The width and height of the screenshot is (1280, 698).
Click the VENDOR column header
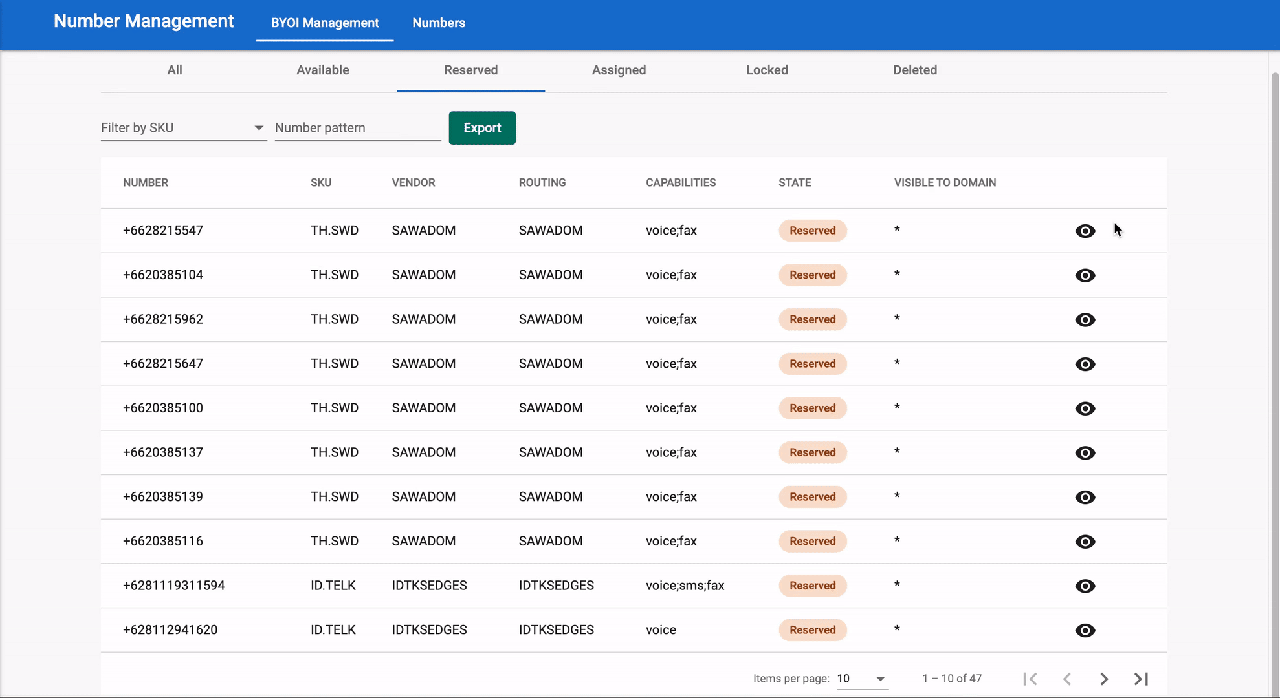(414, 183)
